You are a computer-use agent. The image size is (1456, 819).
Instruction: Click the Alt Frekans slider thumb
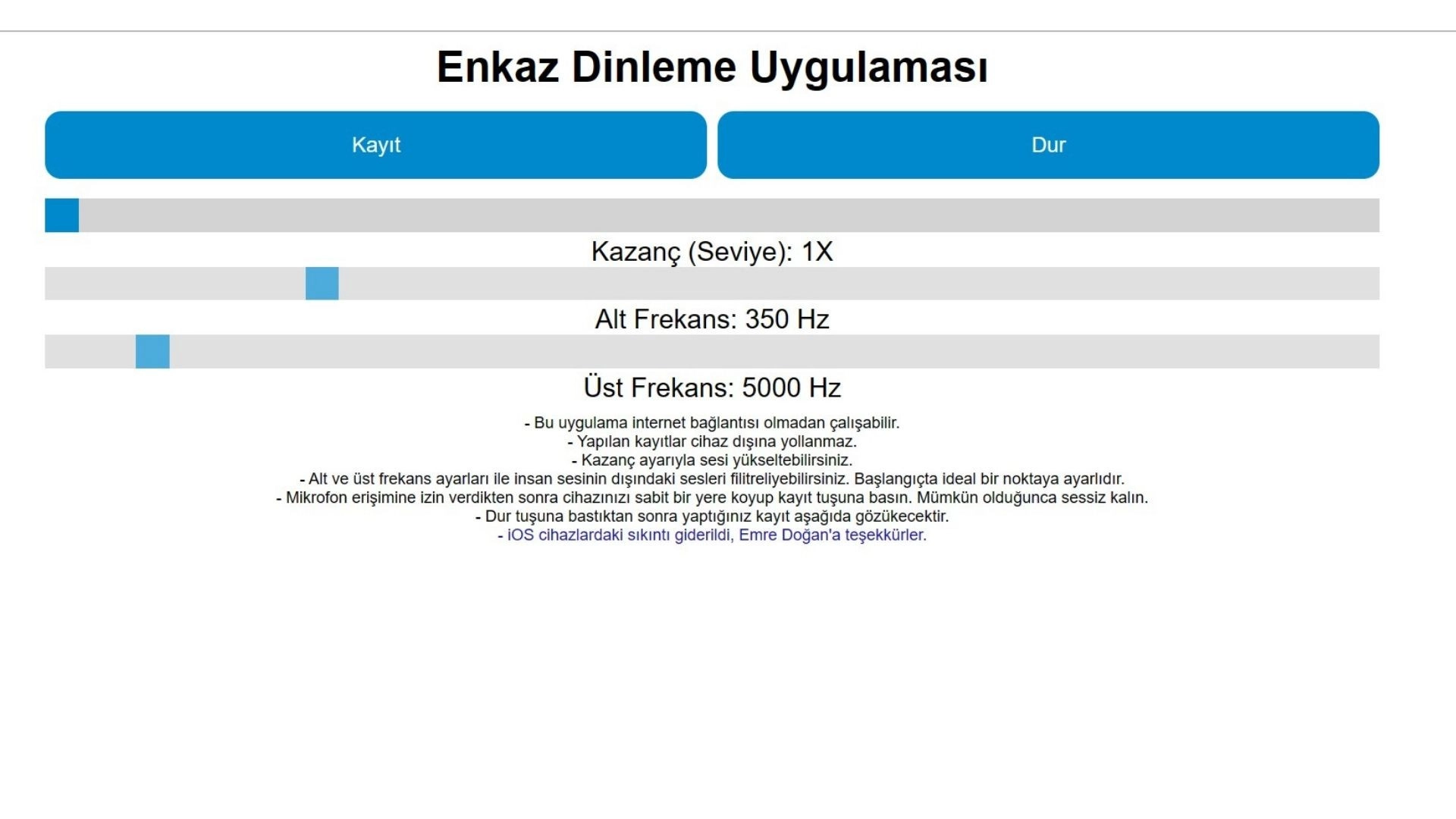coord(322,284)
